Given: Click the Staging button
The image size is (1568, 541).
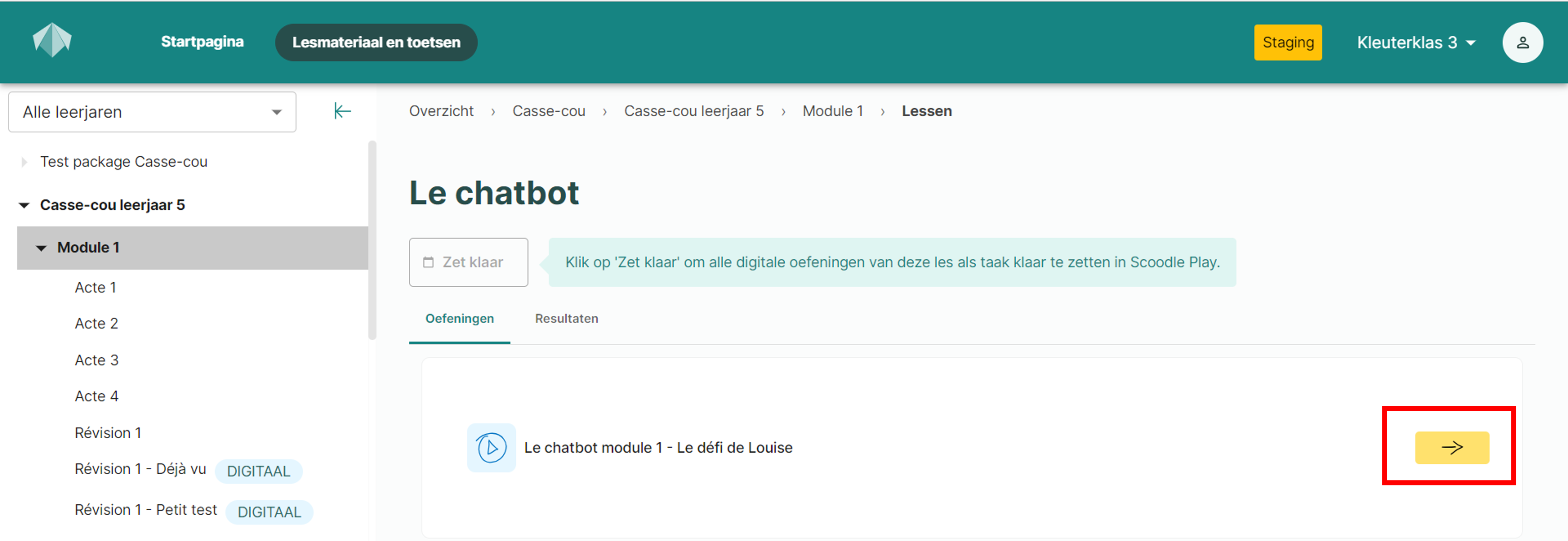Looking at the screenshot, I should point(1288,42).
